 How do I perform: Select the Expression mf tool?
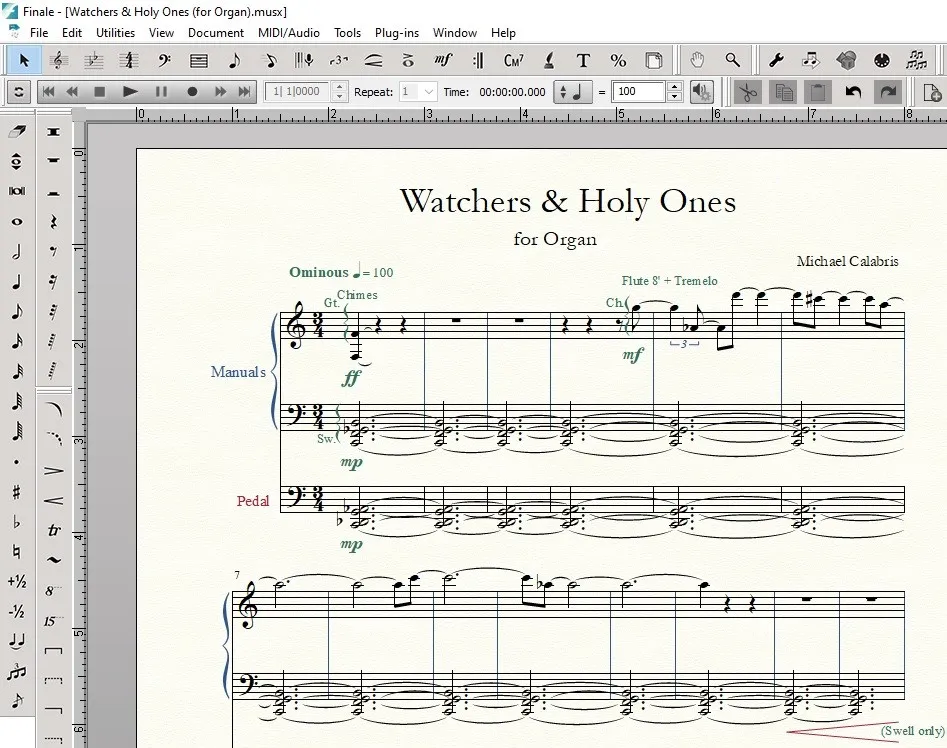[443, 60]
